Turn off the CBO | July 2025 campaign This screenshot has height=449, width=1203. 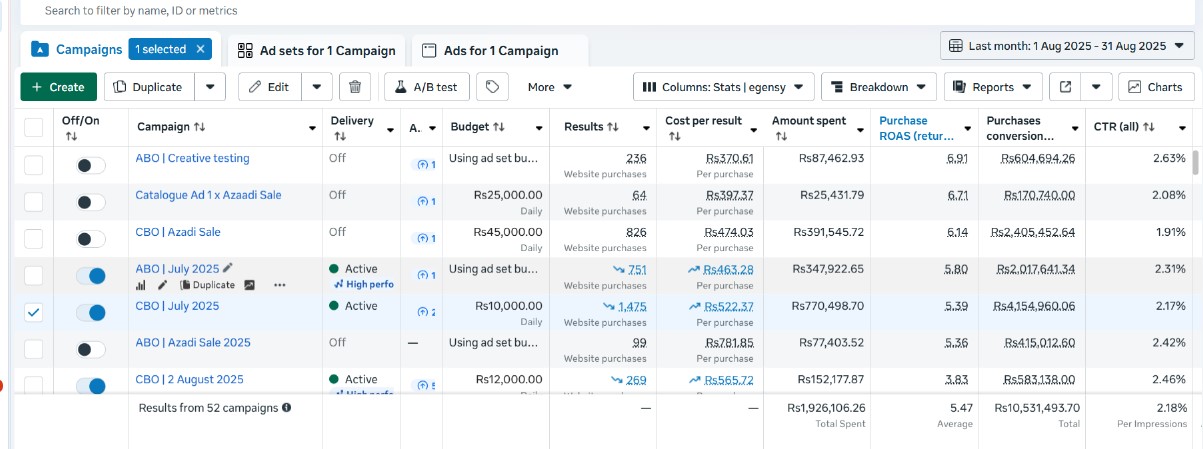tap(91, 313)
